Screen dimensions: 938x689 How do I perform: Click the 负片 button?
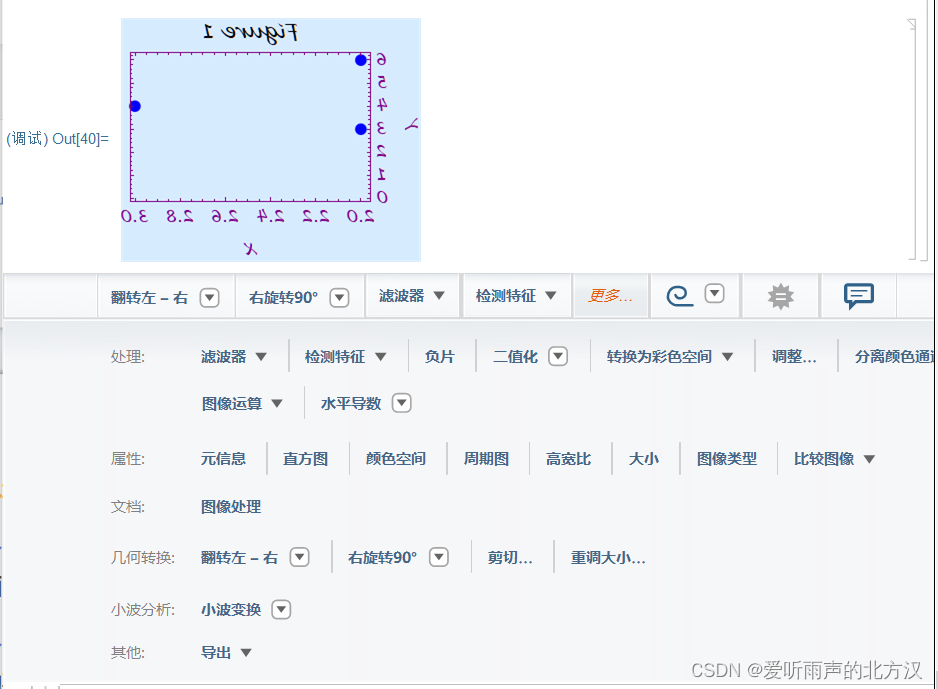click(x=440, y=356)
